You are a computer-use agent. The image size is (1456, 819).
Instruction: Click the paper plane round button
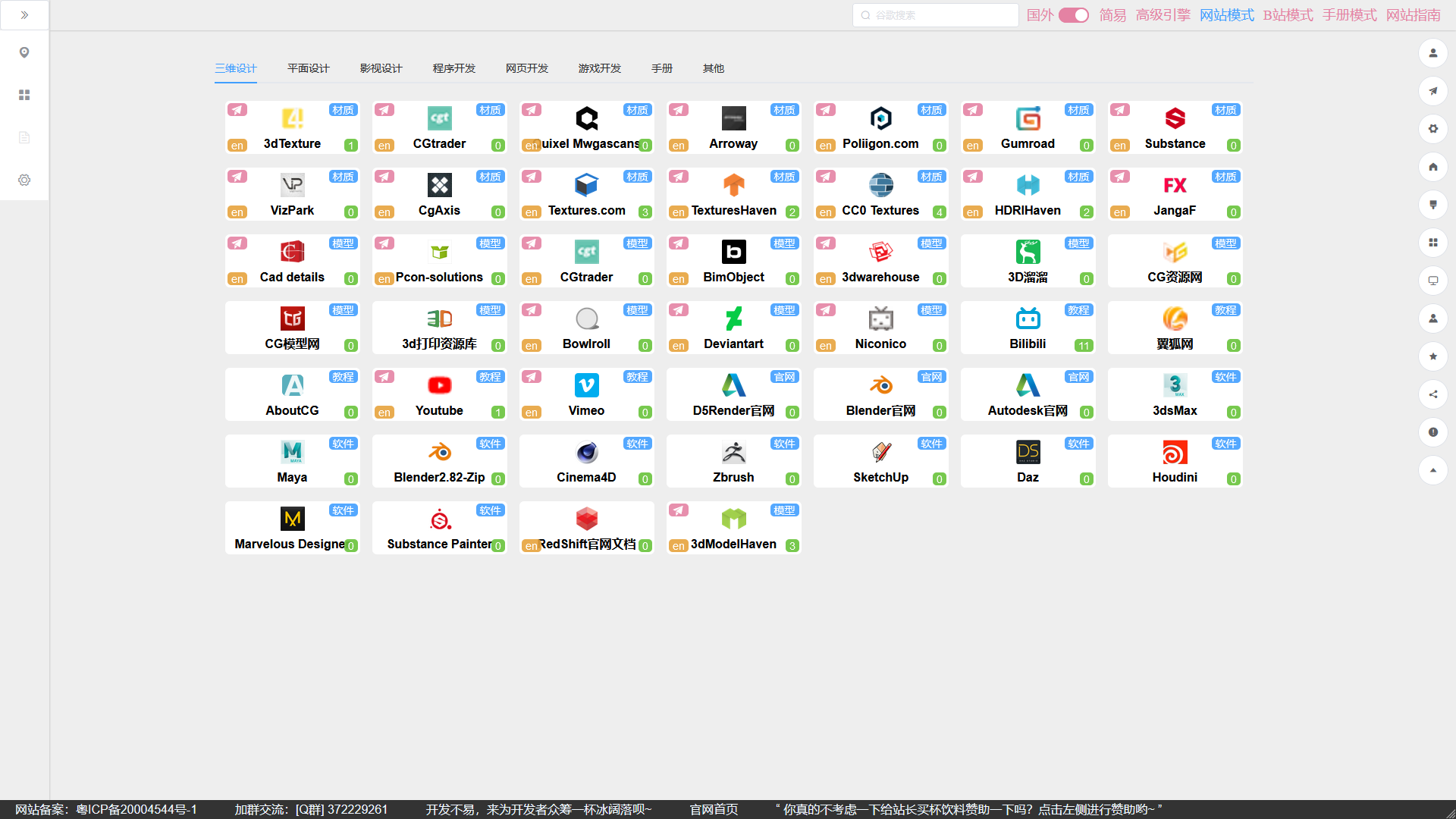[x=1432, y=91]
